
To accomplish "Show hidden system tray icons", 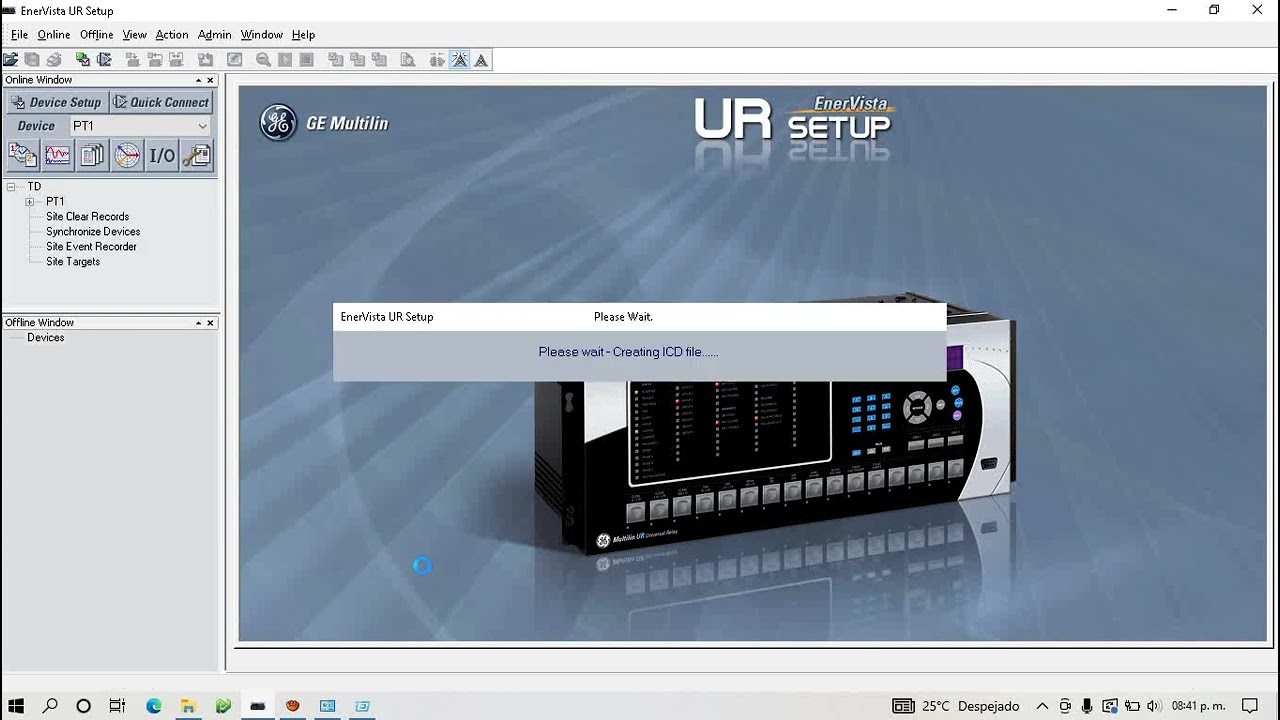I will 1042,706.
